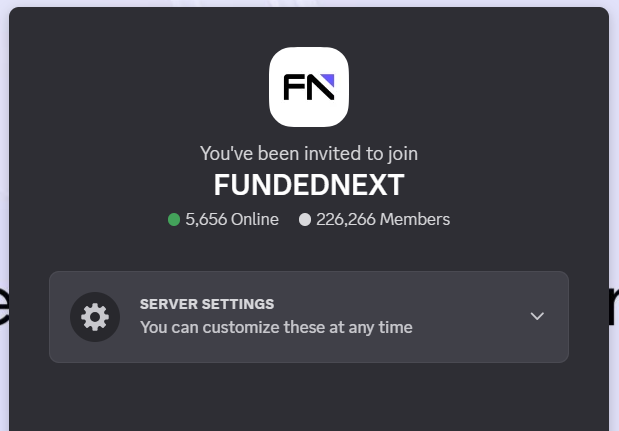Image resolution: width=619 pixels, height=431 pixels.
Task: Click 'You've been invited to join' text
Action: (309, 154)
